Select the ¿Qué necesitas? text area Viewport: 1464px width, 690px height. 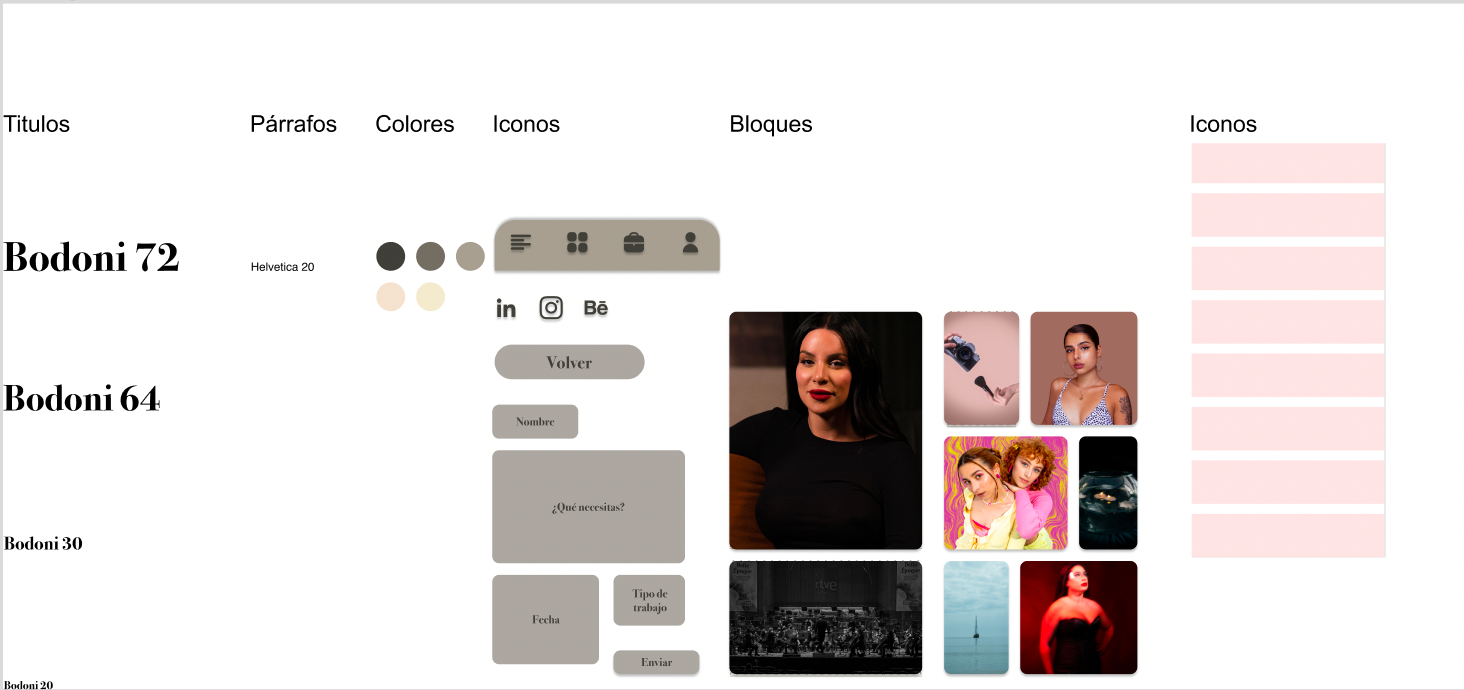point(588,507)
